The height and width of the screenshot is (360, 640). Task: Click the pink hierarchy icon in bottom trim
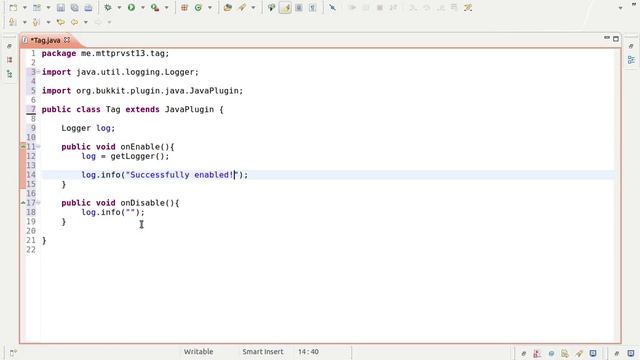tap(537, 353)
